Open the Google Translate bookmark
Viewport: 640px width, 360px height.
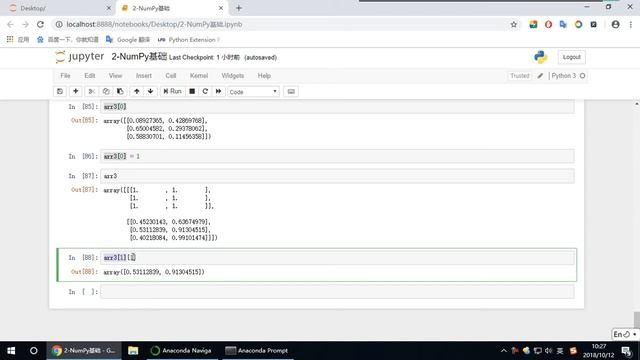point(128,40)
